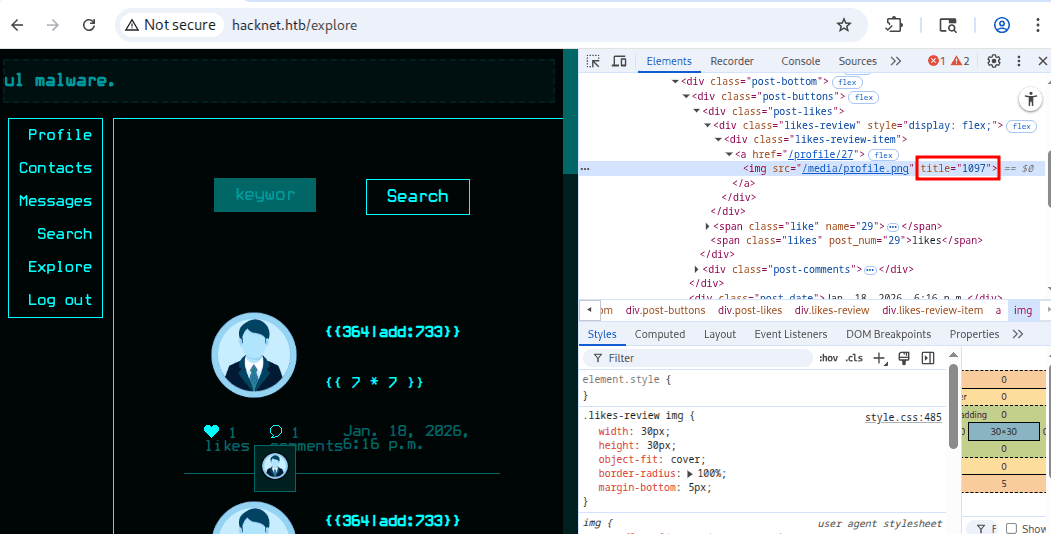The image size is (1051, 534).
Task: Activate the inspect element picker tool
Action: [593, 61]
